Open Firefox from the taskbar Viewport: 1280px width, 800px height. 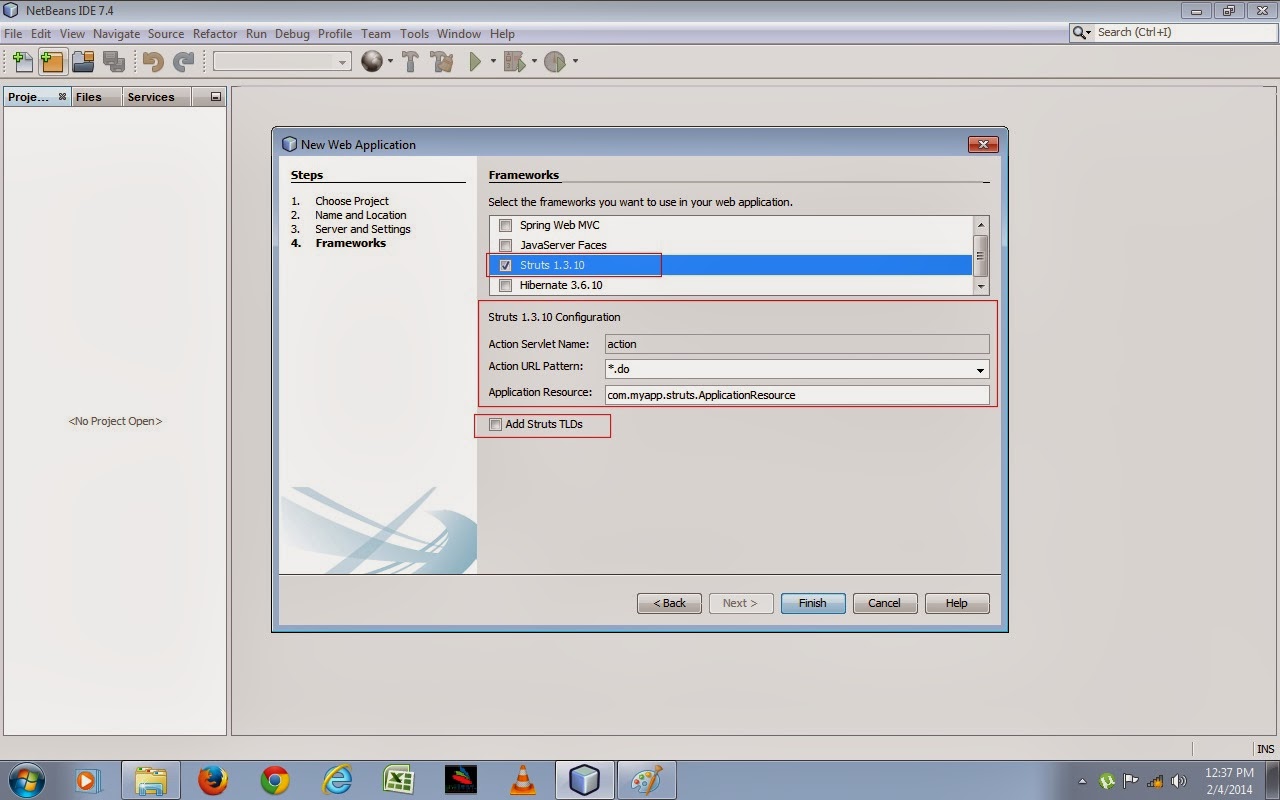212,780
